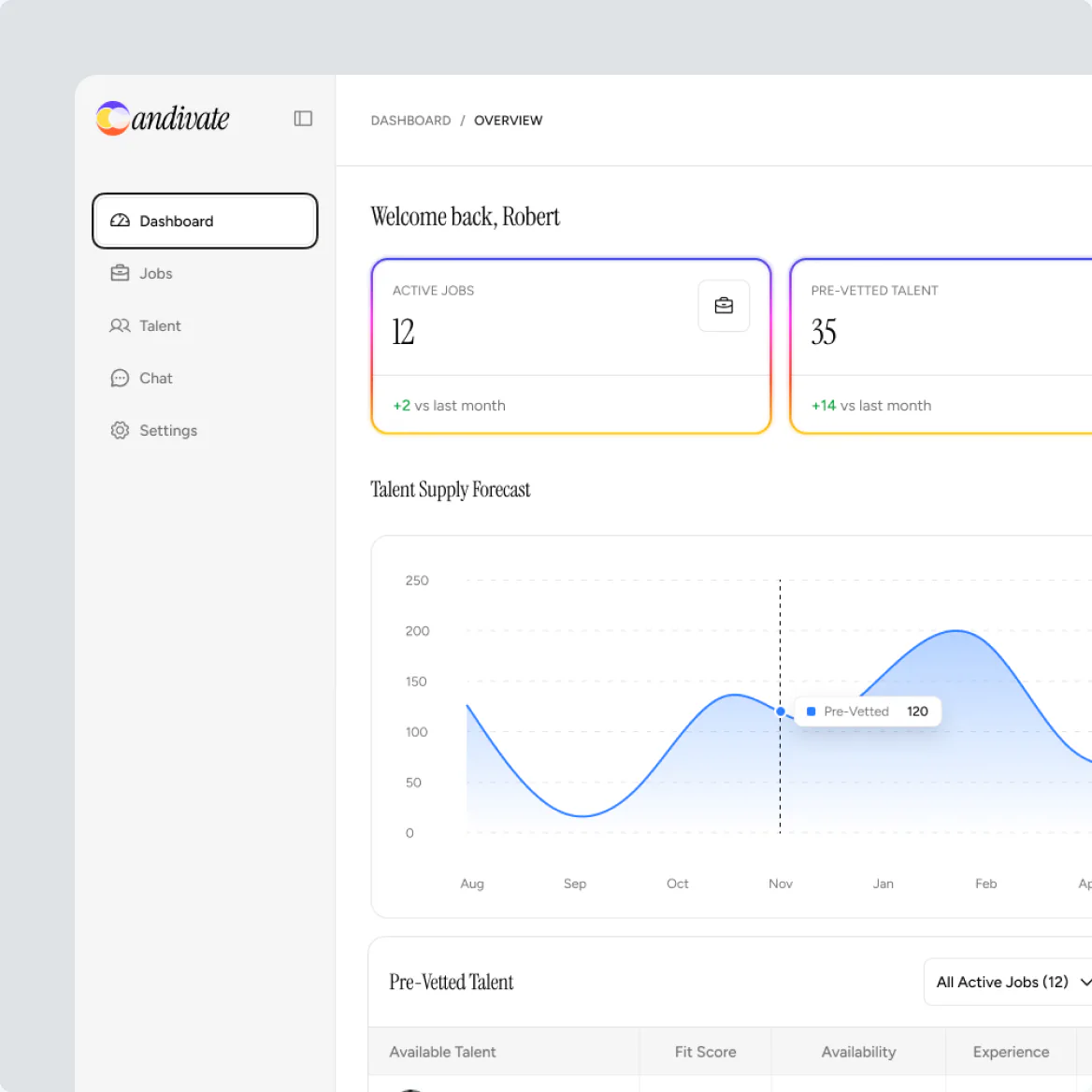Click the Dashboard speedometer icon
This screenshot has width=1092, height=1092.
pos(120,221)
